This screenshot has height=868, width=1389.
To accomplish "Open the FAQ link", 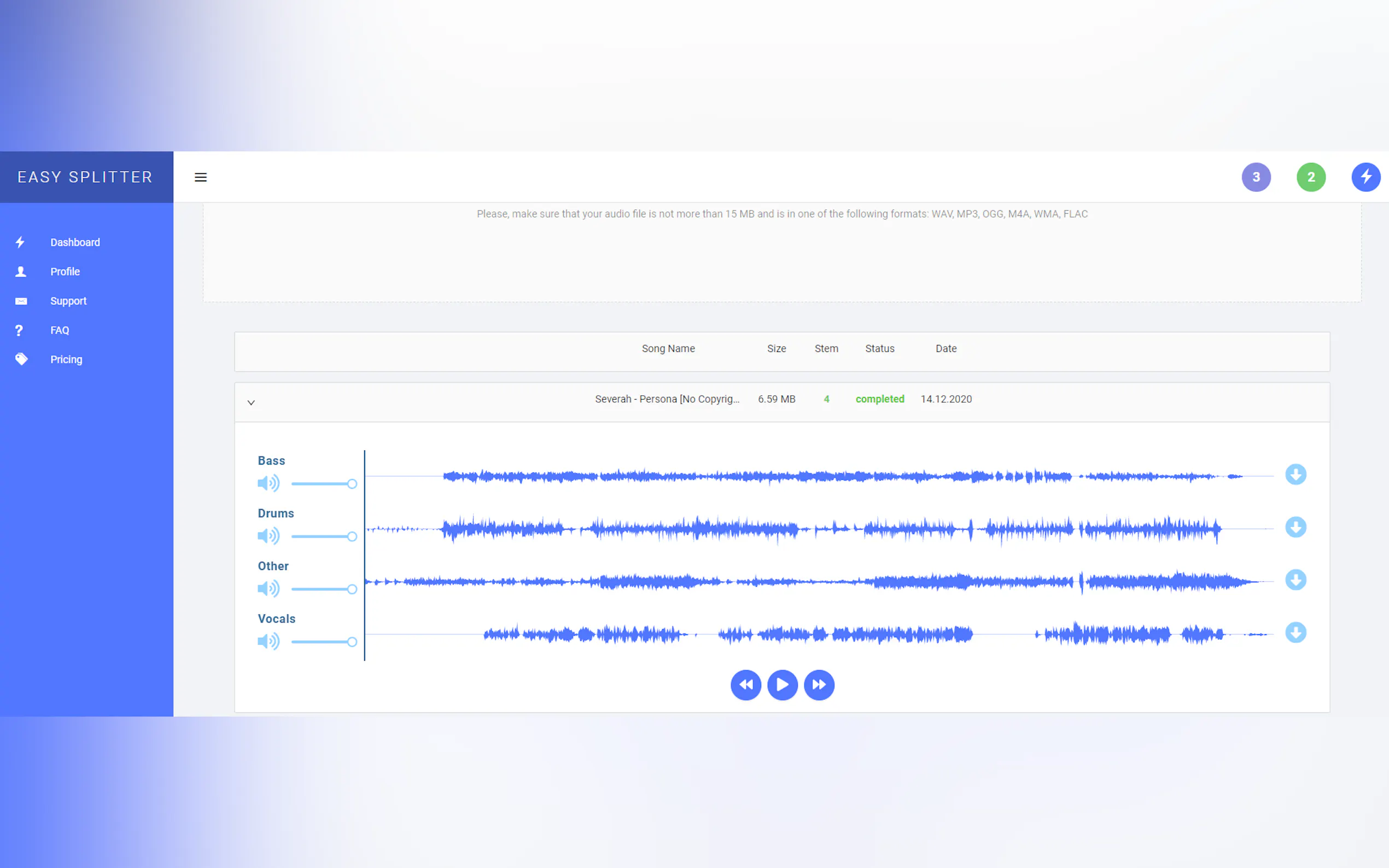I will coord(59,330).
